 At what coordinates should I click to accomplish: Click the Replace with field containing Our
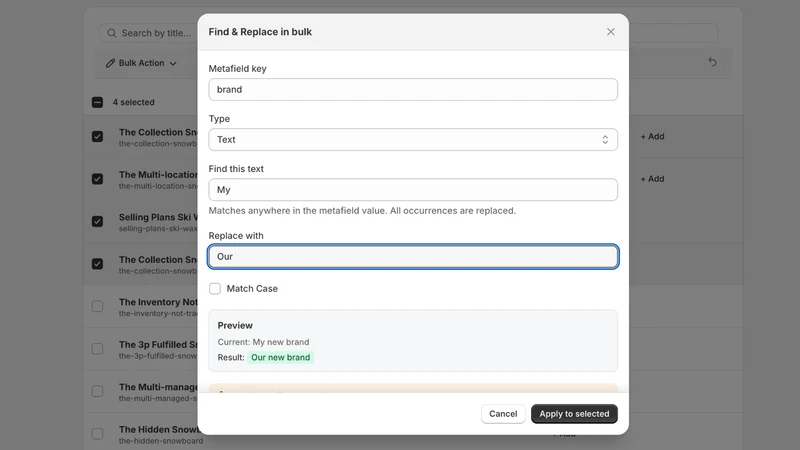pyautogui.click(x=413, y=256)
